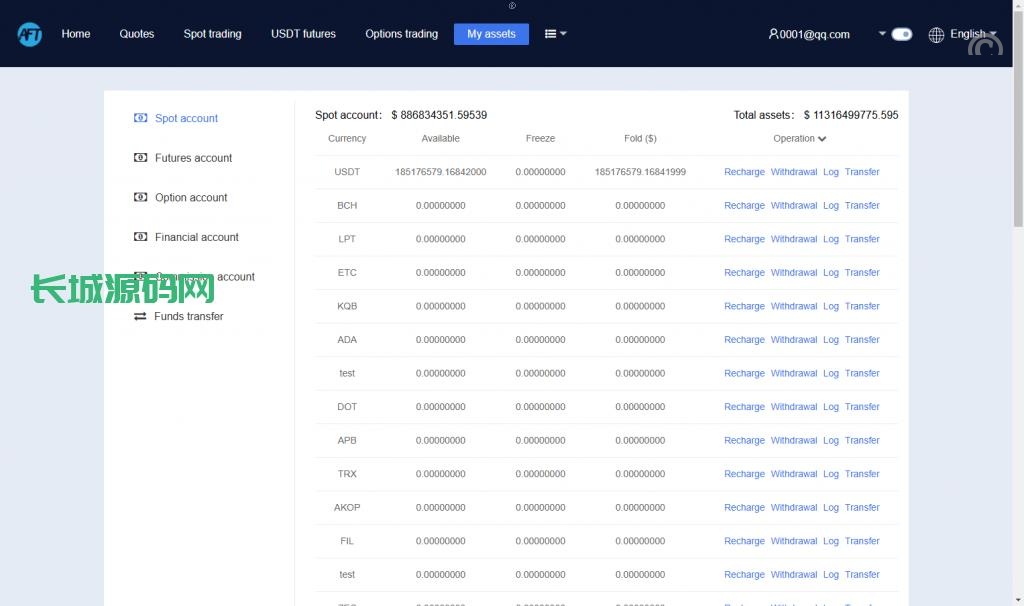Click the Option account money icon
Image resolution: width=1024 pixels, height=606 pixels.
click(x=141, y=197)
